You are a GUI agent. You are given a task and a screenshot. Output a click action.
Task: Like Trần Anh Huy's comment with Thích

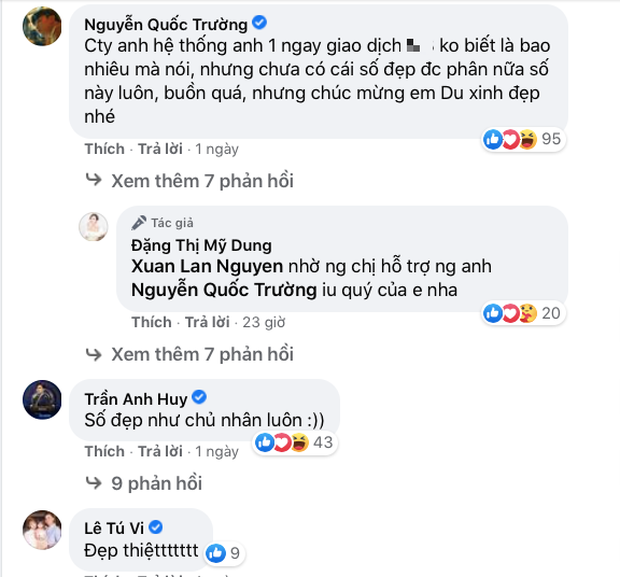[x=104, y=451]
